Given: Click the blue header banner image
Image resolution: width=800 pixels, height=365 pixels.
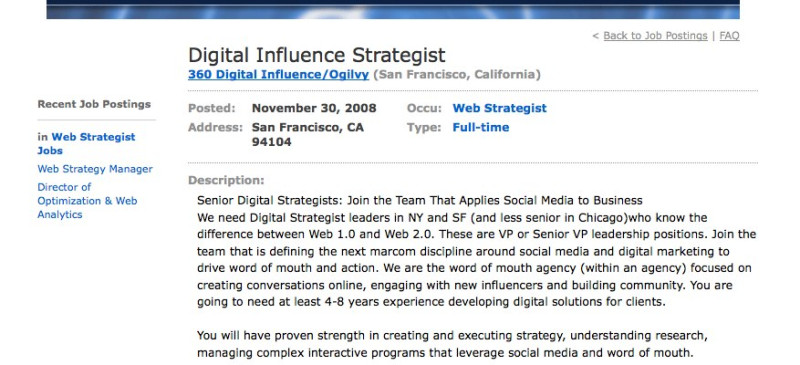Looking at the screenshot, I should click(393, 10).
